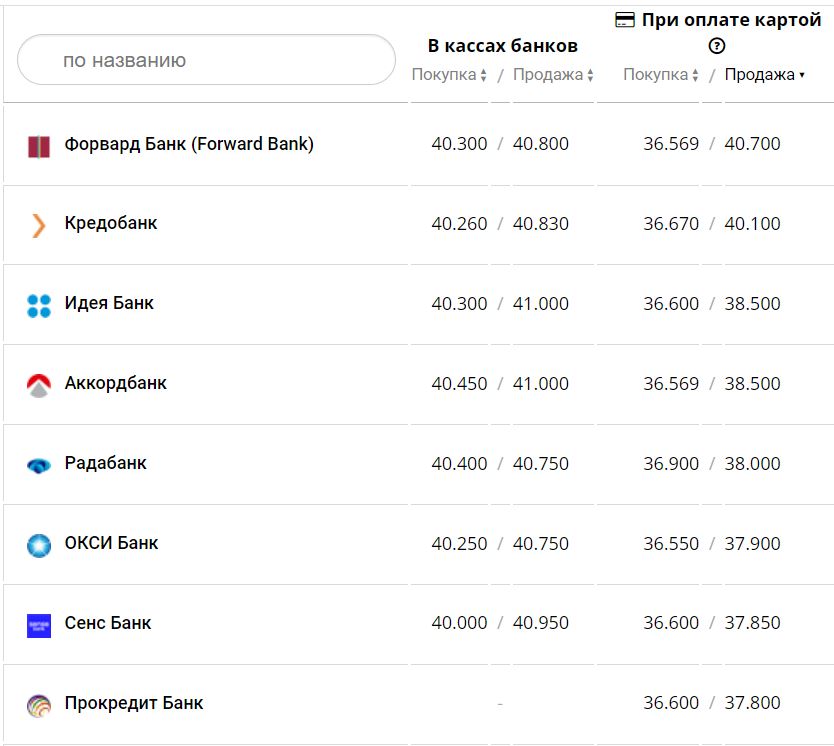Image resolution: width=834 pixels, height=746 pixels.
Task: Open the Прокредит Банк name link
Action: pyautogui.click(x=134, y=703)
